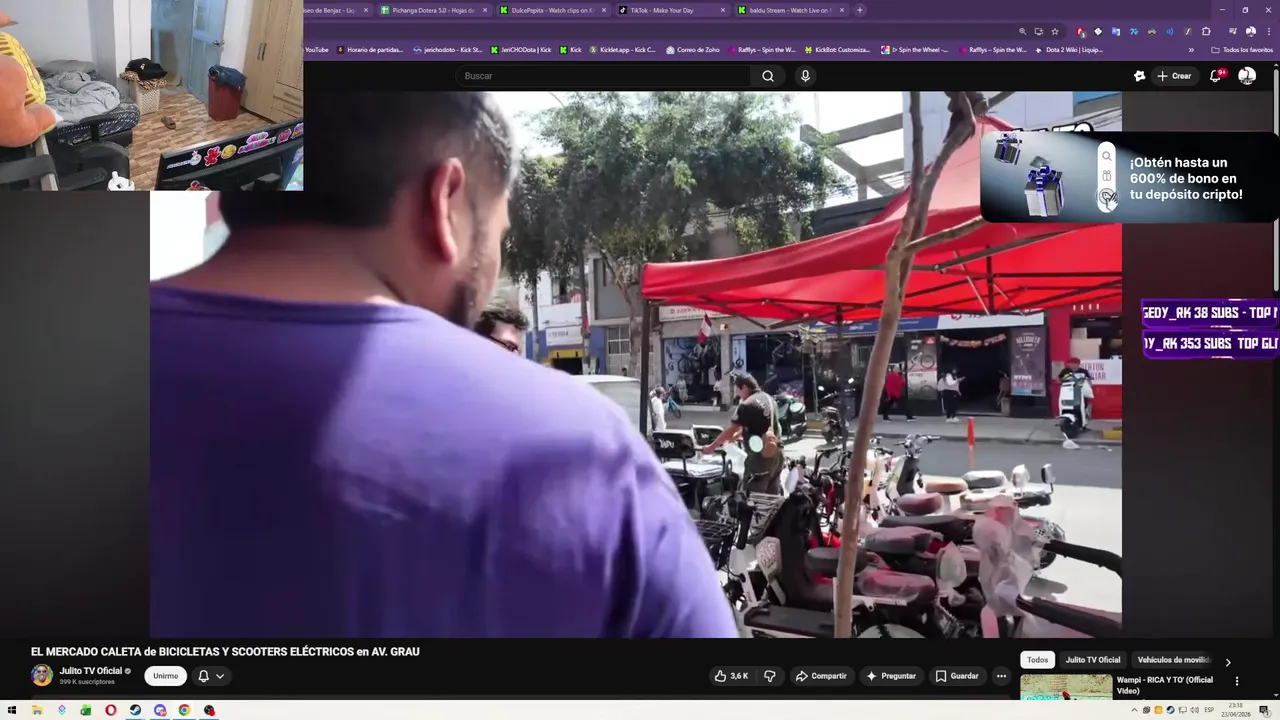The image size is (1280, 720).
Task: Click the Unirme button
Action: click(x=166, y=676)
